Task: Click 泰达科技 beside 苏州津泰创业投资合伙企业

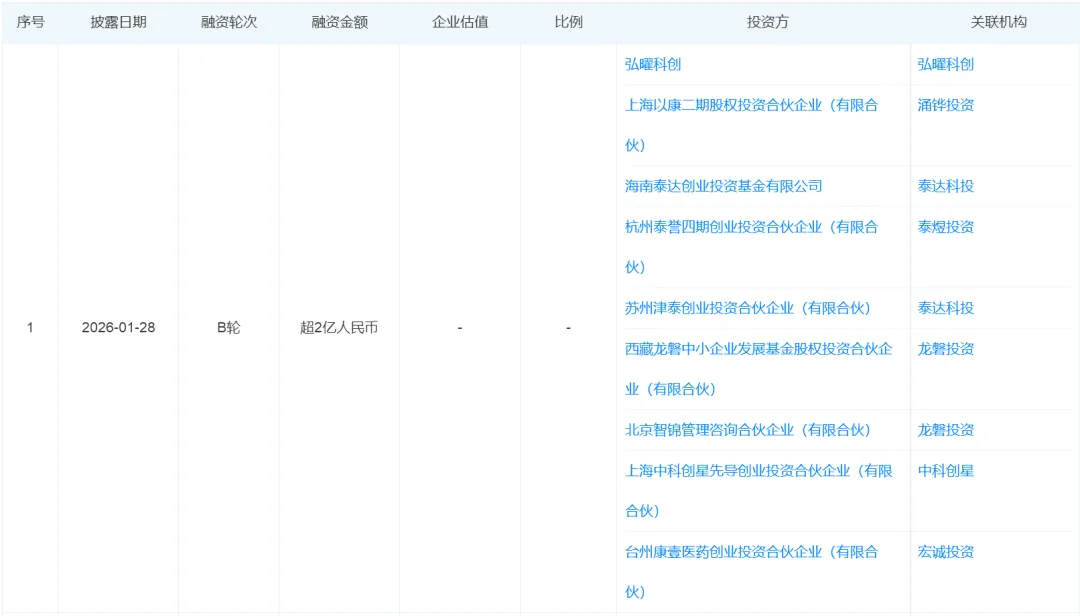Action: (x=945, y=308)
